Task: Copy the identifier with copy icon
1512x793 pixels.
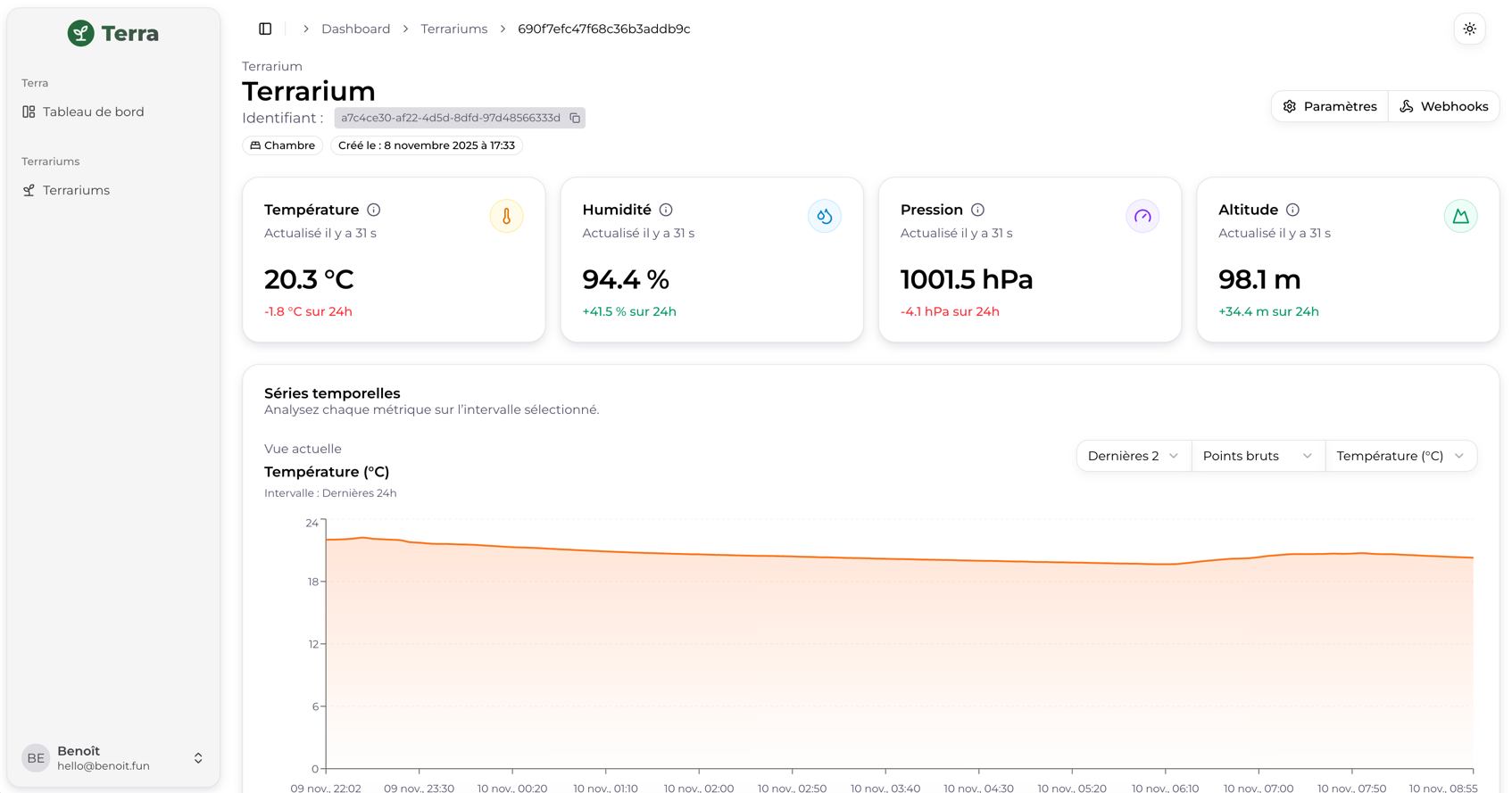Action: point(575,118)
